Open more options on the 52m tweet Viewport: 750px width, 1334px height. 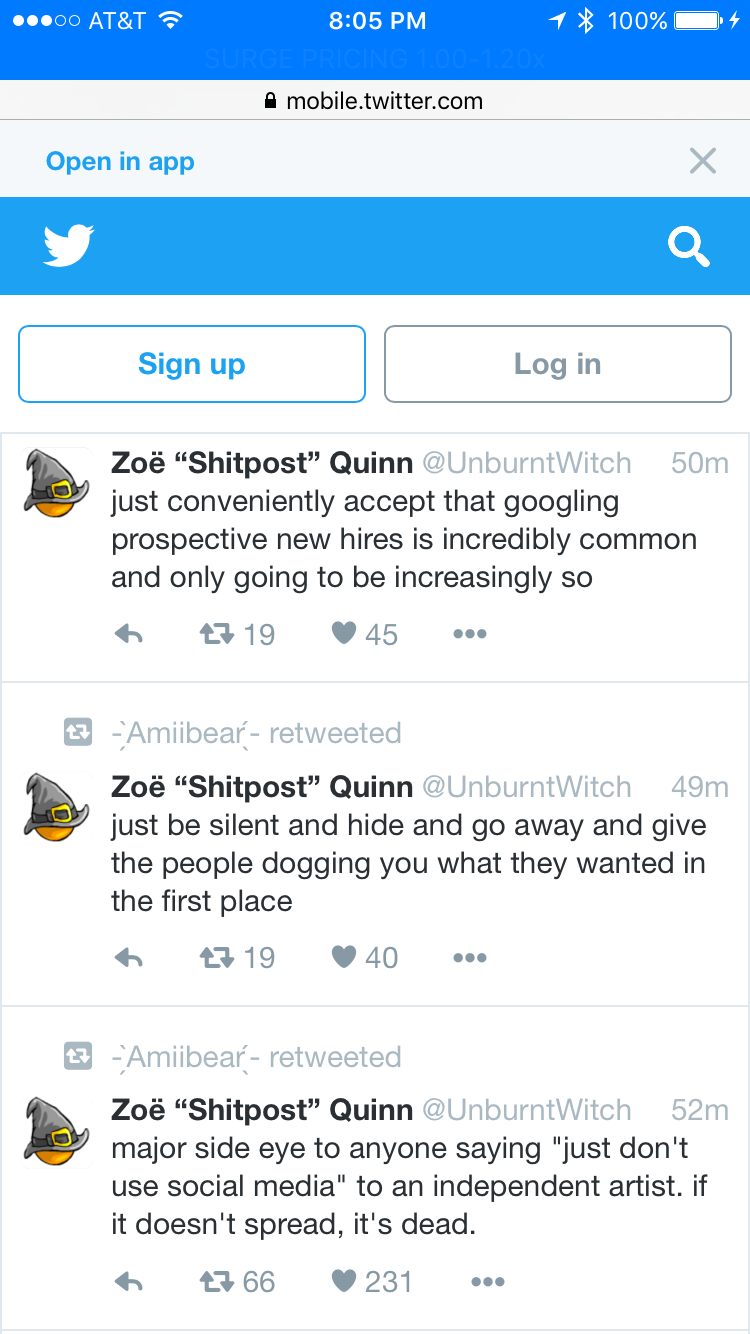[x=487, y=1282]
